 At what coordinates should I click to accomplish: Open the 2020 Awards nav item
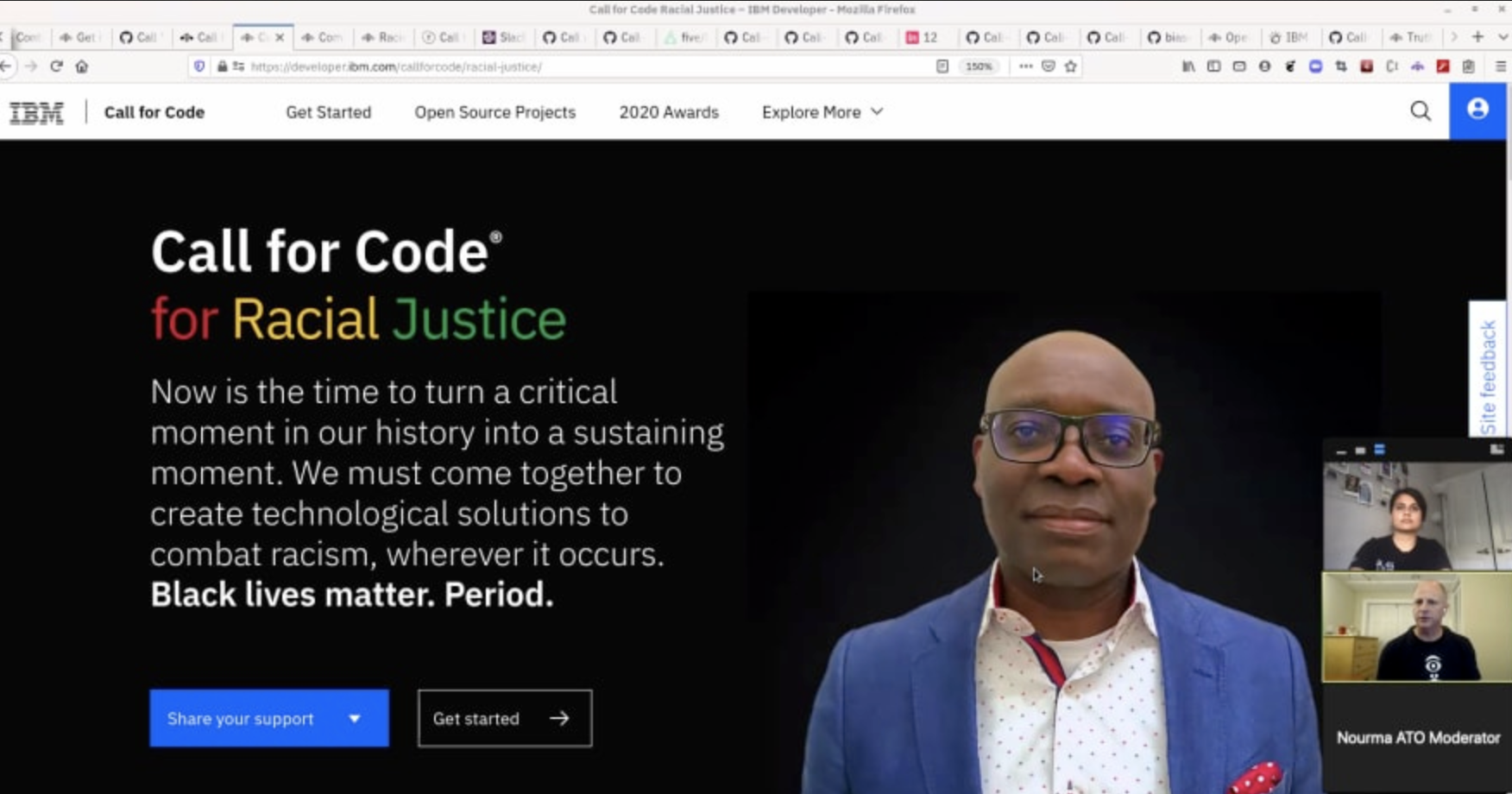click(x=669, y=112)
